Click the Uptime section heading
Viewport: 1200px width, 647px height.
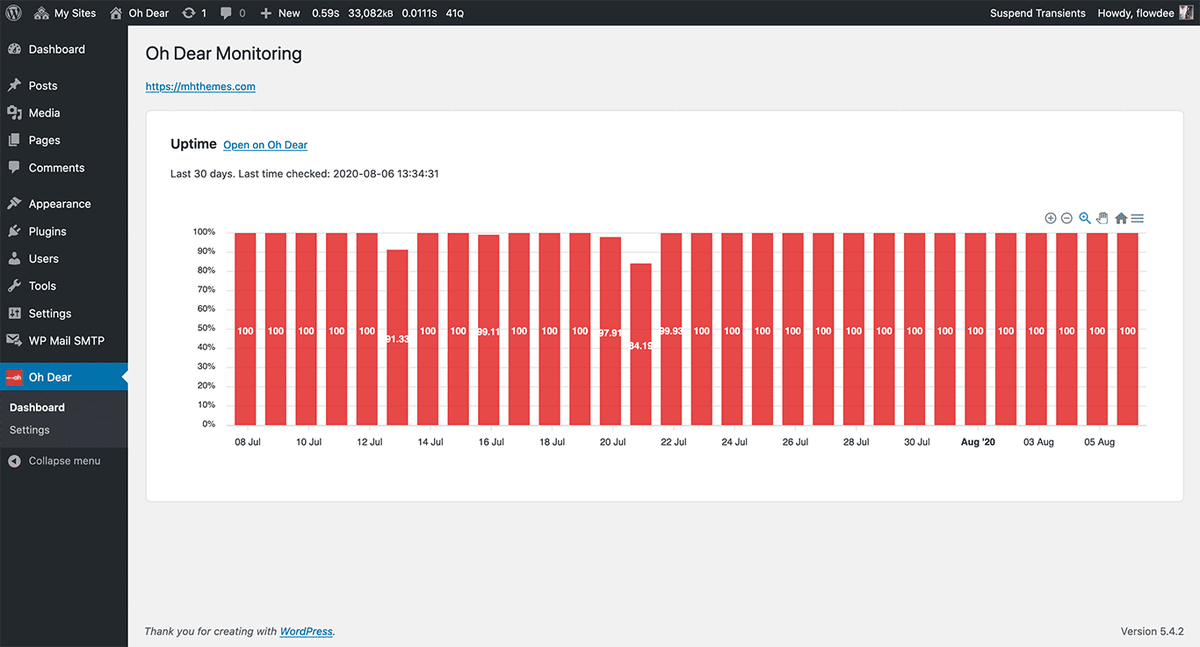point(194,144)
